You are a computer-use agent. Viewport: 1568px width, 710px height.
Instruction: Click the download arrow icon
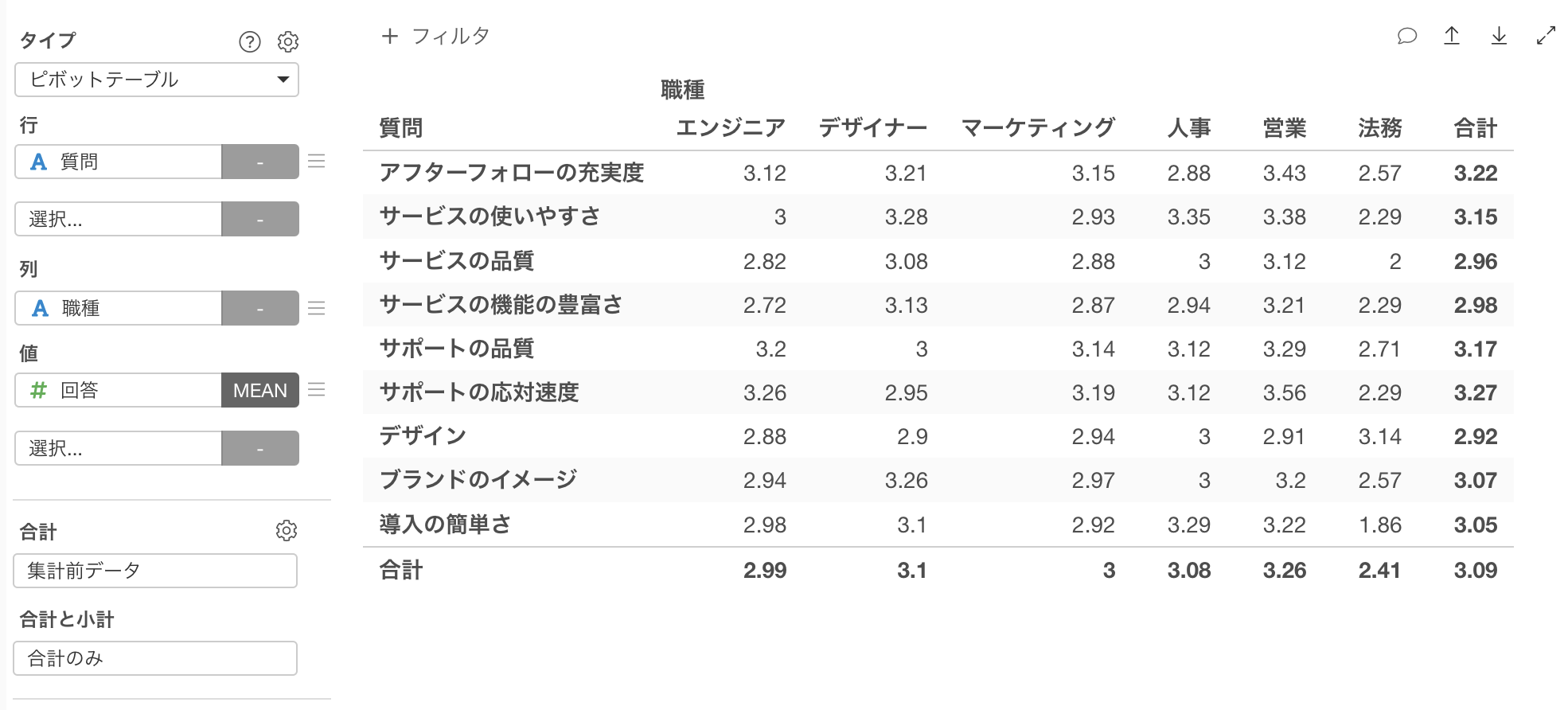pyautogui.click(x=1499, y=36)
